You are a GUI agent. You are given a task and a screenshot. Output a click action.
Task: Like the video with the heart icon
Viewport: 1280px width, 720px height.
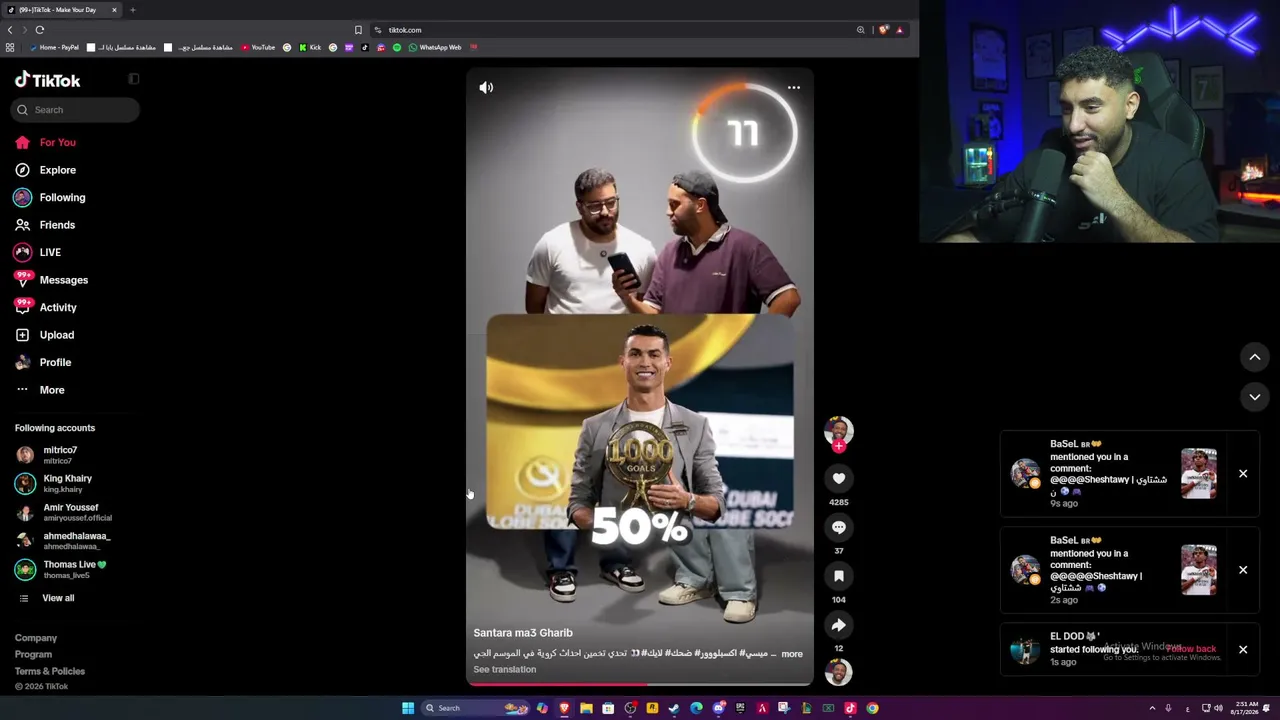click(x=839, y=478)
